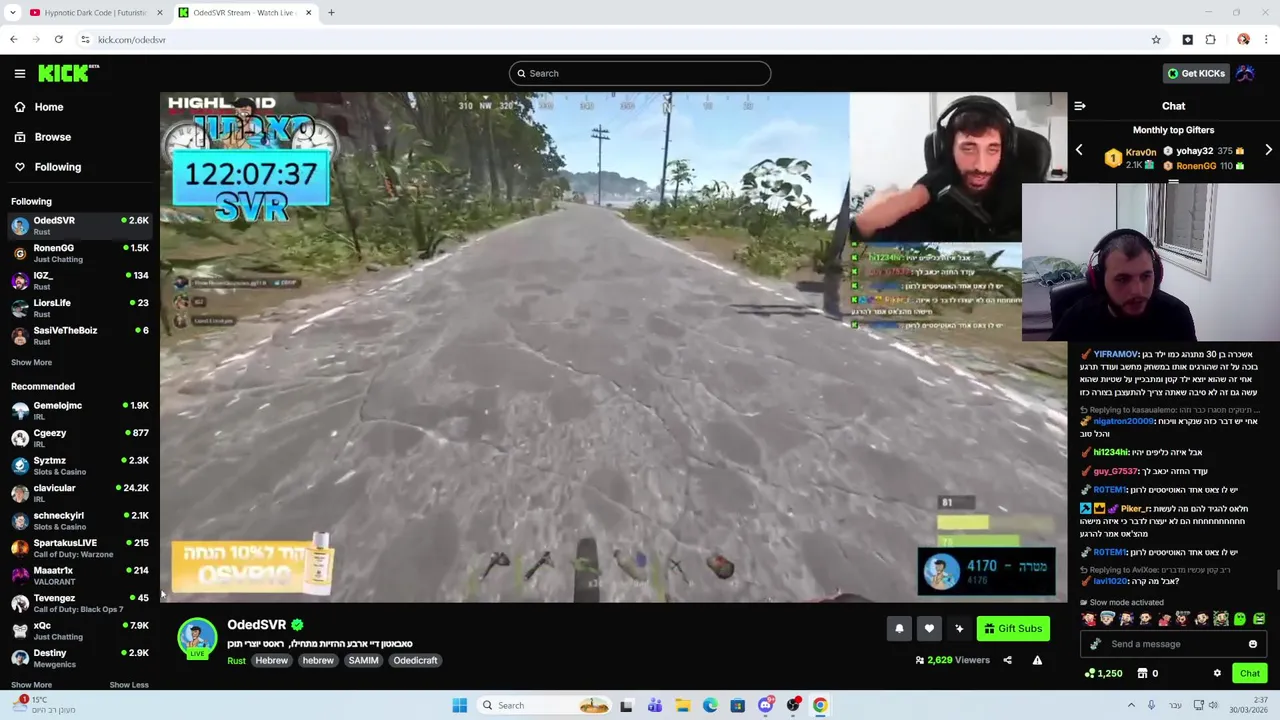Reload the page
This screenshot has height=720, width=1280.
(59, 40)
